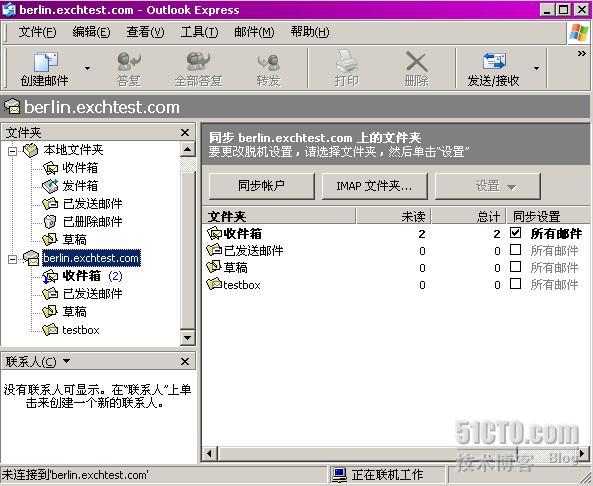
Task: Click 草稿 icon in sync folder list
Action: coord(214,267)
